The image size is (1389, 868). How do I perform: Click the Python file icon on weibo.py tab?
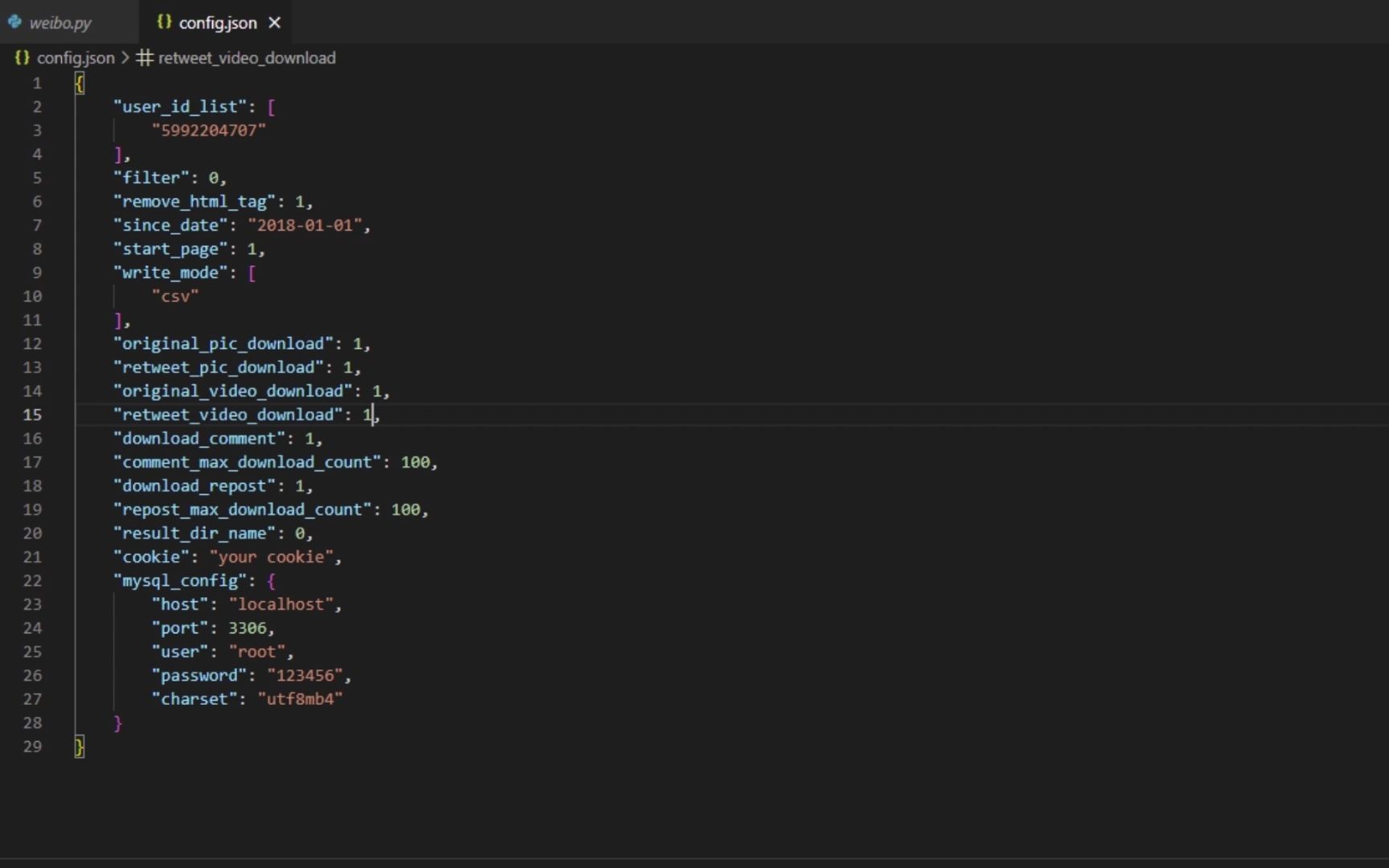pos(14,22)
